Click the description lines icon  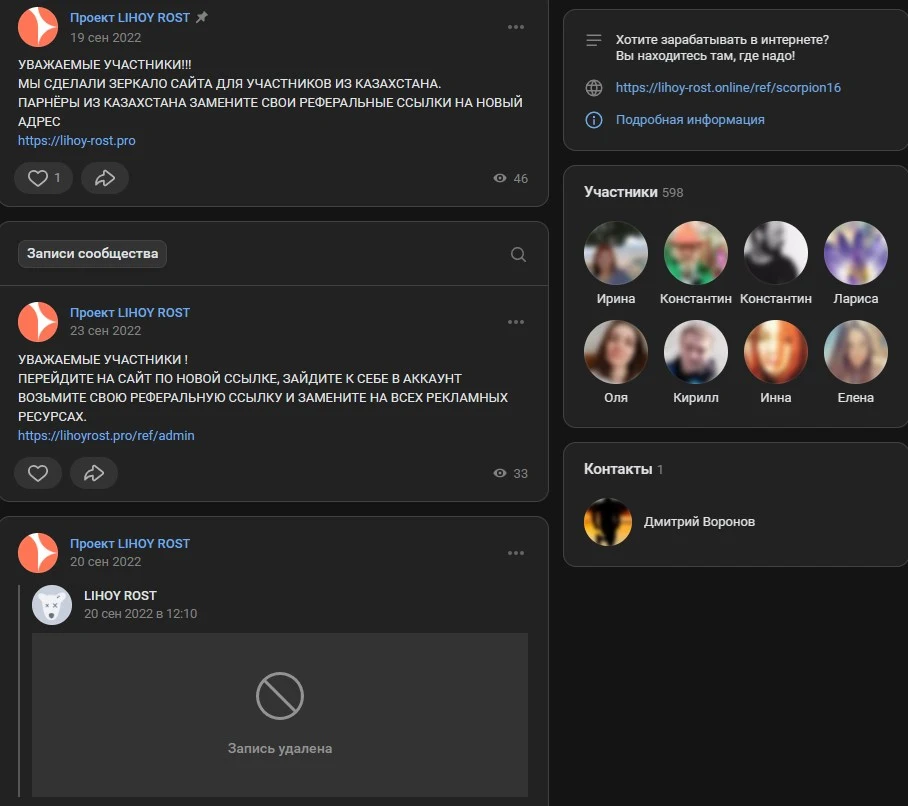coord(594,40)
